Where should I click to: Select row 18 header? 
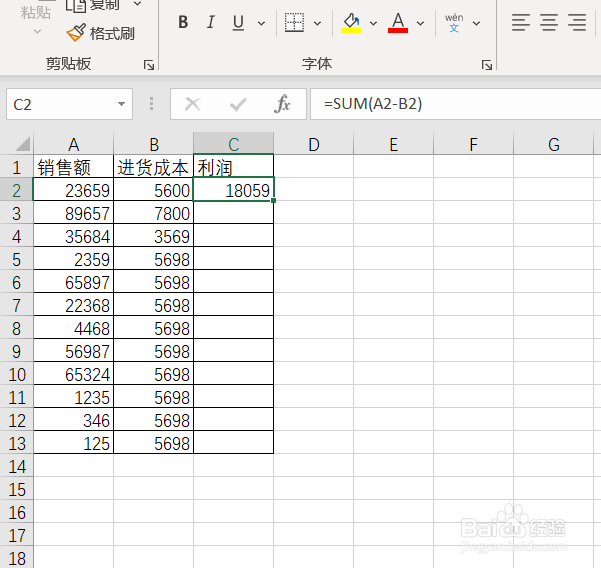point(16,558)
